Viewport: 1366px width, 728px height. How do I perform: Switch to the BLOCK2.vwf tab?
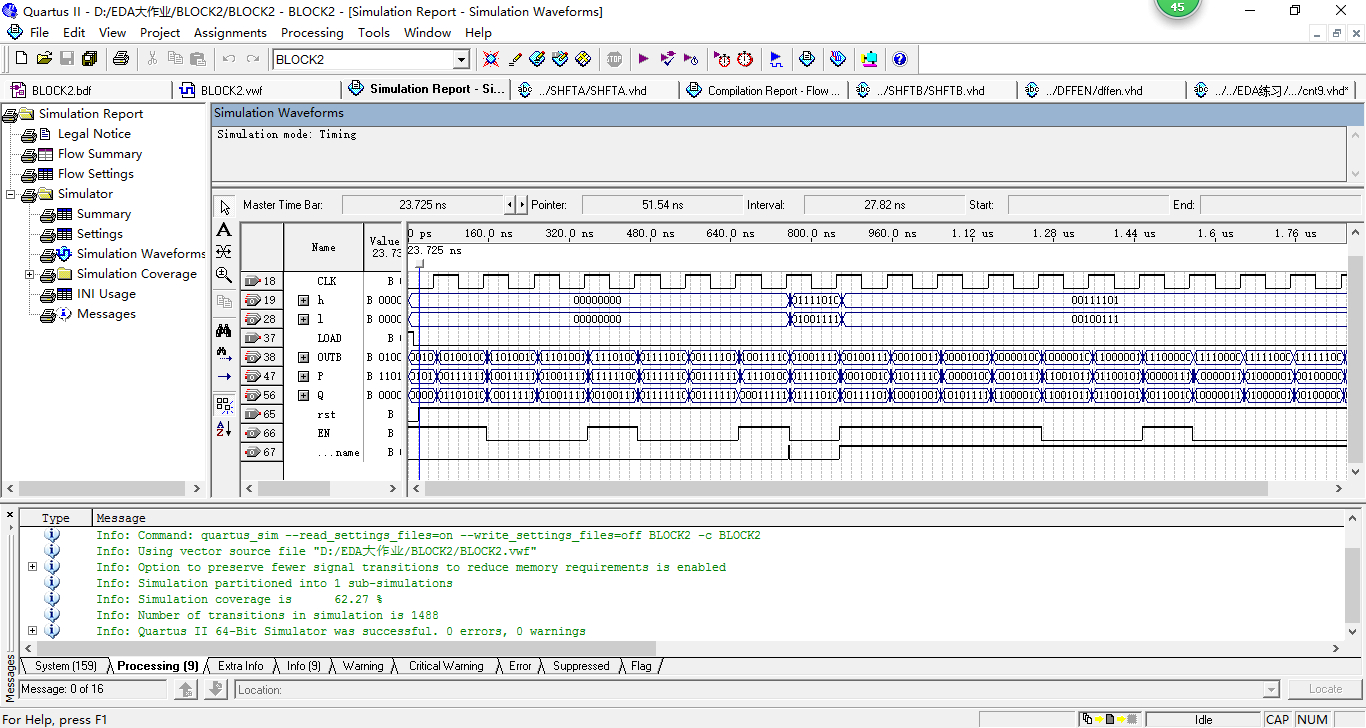(230, 90)
